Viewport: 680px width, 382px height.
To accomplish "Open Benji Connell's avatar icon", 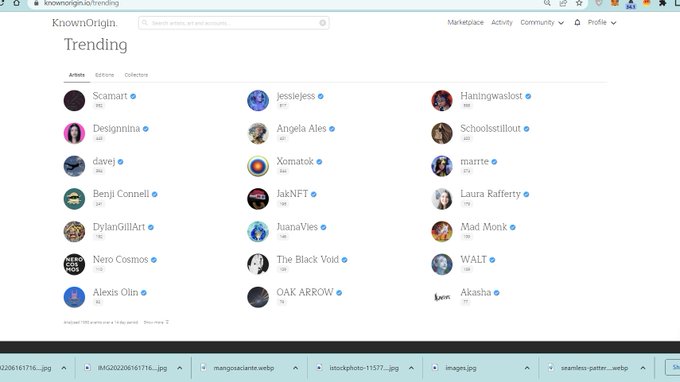I will [74, 199].
